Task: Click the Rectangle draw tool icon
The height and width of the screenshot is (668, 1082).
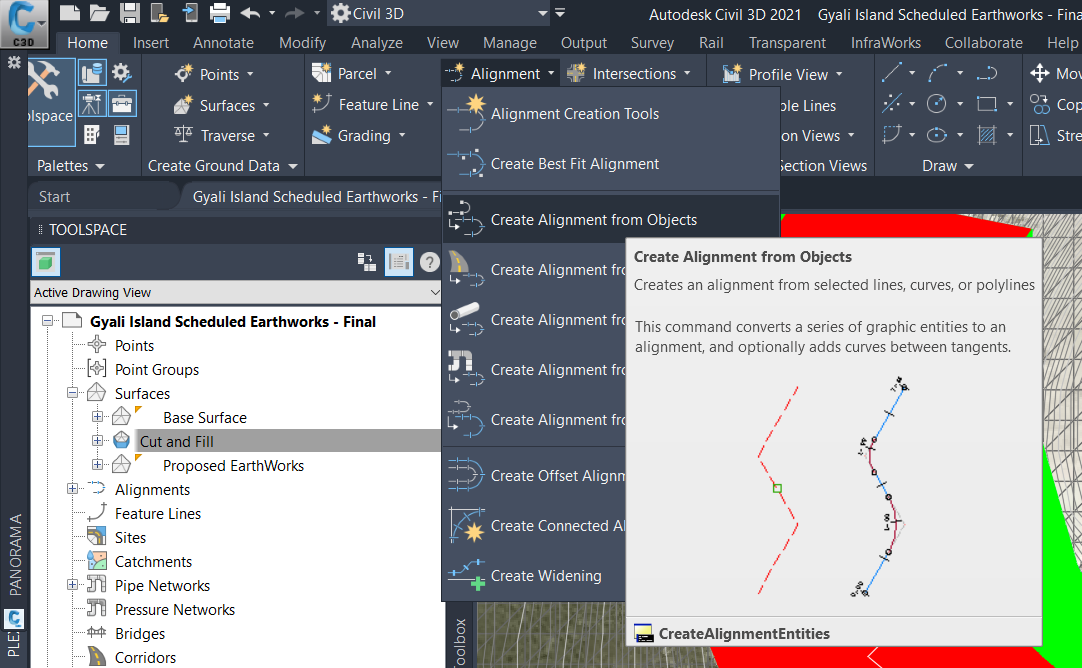Action: (987, 104)
